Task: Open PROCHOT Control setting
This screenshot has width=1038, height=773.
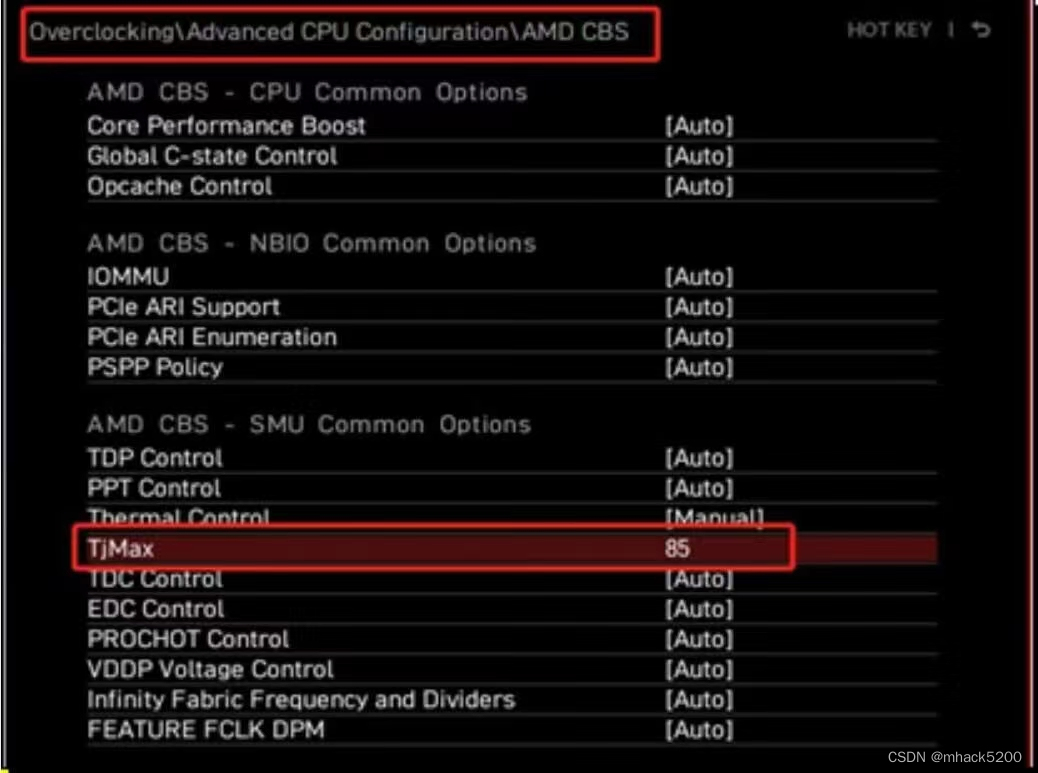Action: (x=512, y=639)
